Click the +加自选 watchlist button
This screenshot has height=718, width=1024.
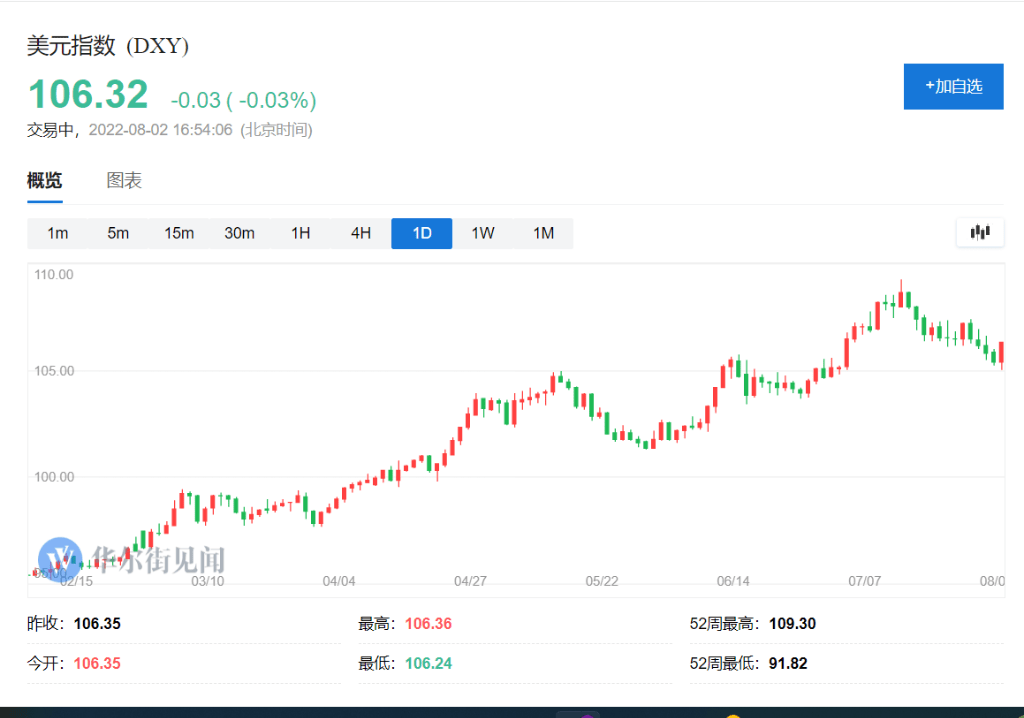[x=952, y=86]
